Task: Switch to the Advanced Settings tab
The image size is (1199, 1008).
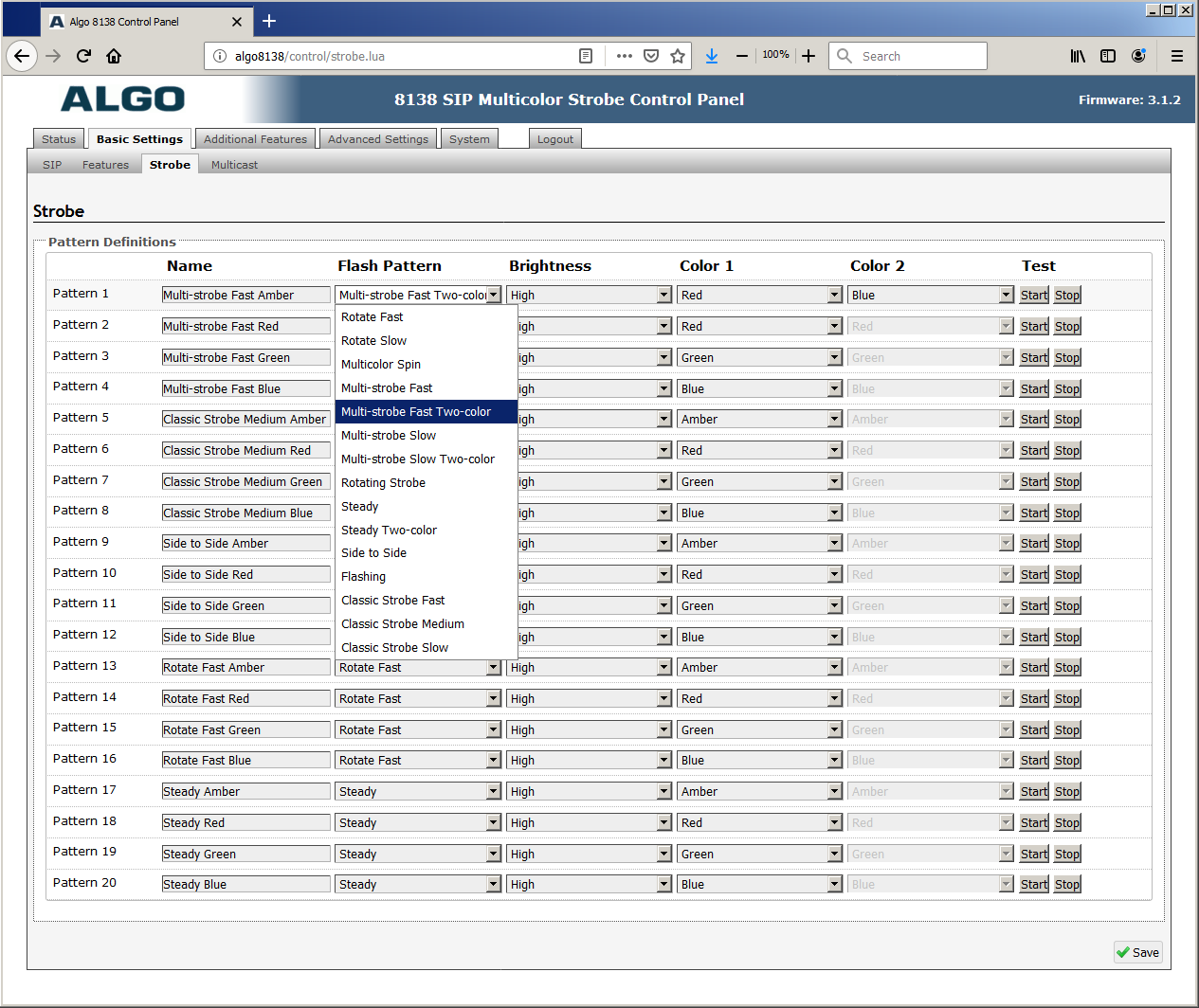Action: pos(378,139)
